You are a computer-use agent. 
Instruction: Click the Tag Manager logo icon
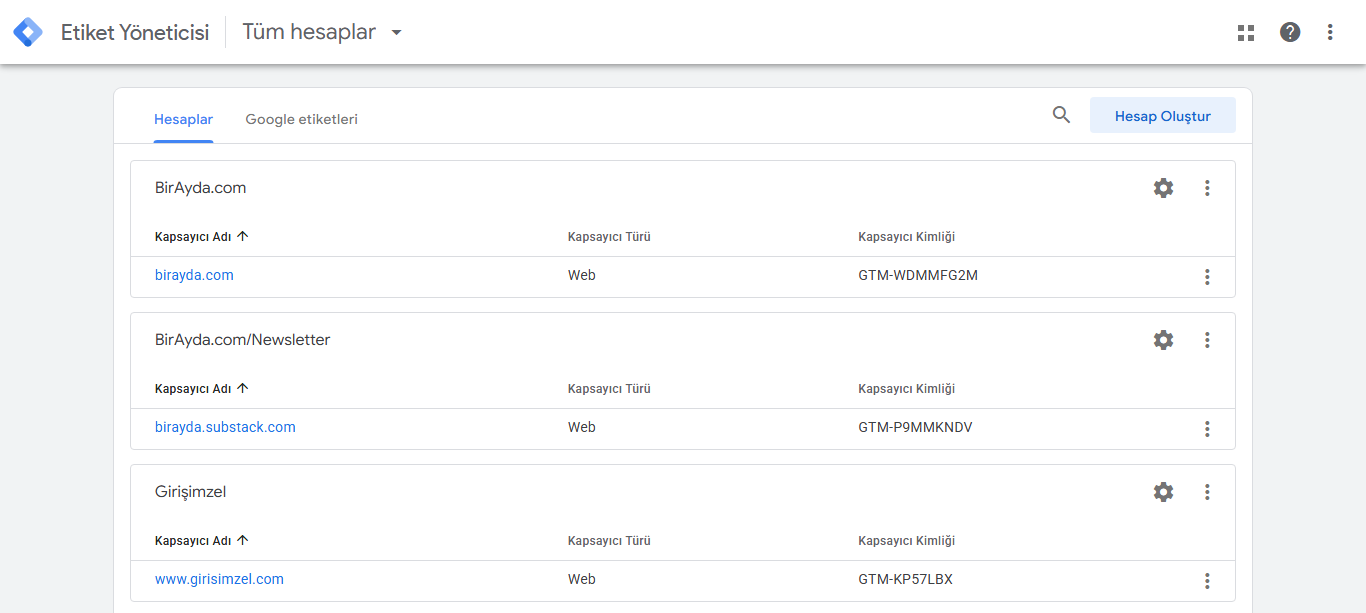pos(28,32)
